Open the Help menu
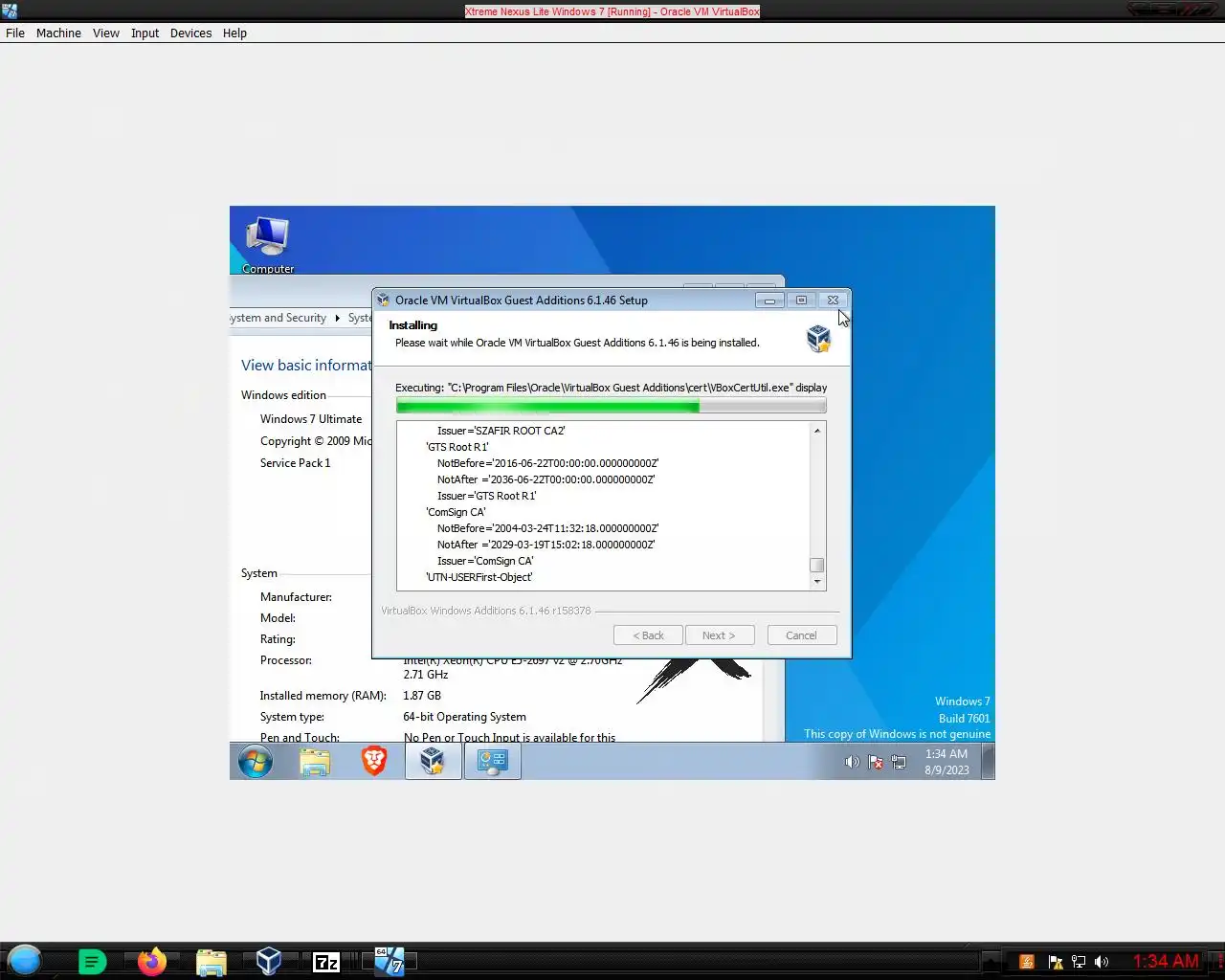This screenshot has width=1225, height=980. [x=234, y=33]
